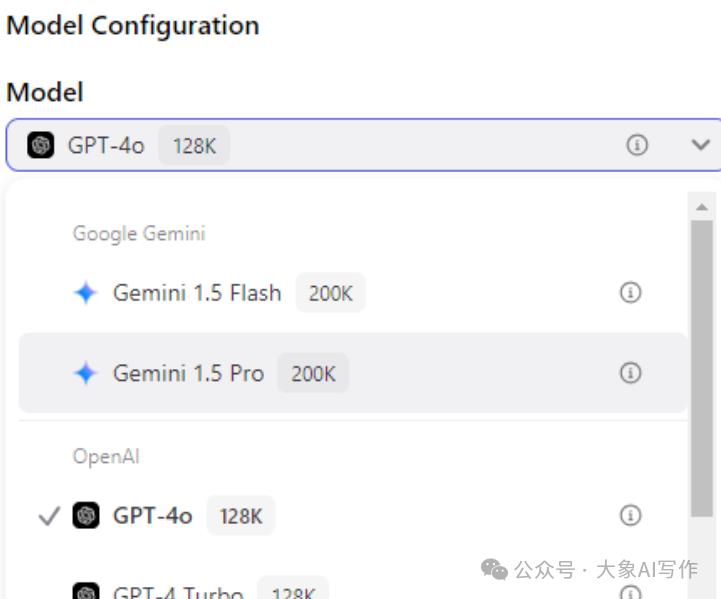
Task: Click the Gemini 1.5 Flash sparkle icon
Action: coord(86,292)
